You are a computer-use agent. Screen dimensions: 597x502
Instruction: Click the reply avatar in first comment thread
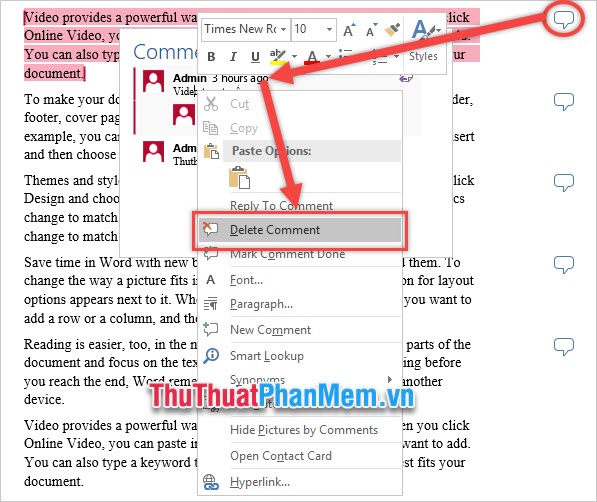point(184,114)
